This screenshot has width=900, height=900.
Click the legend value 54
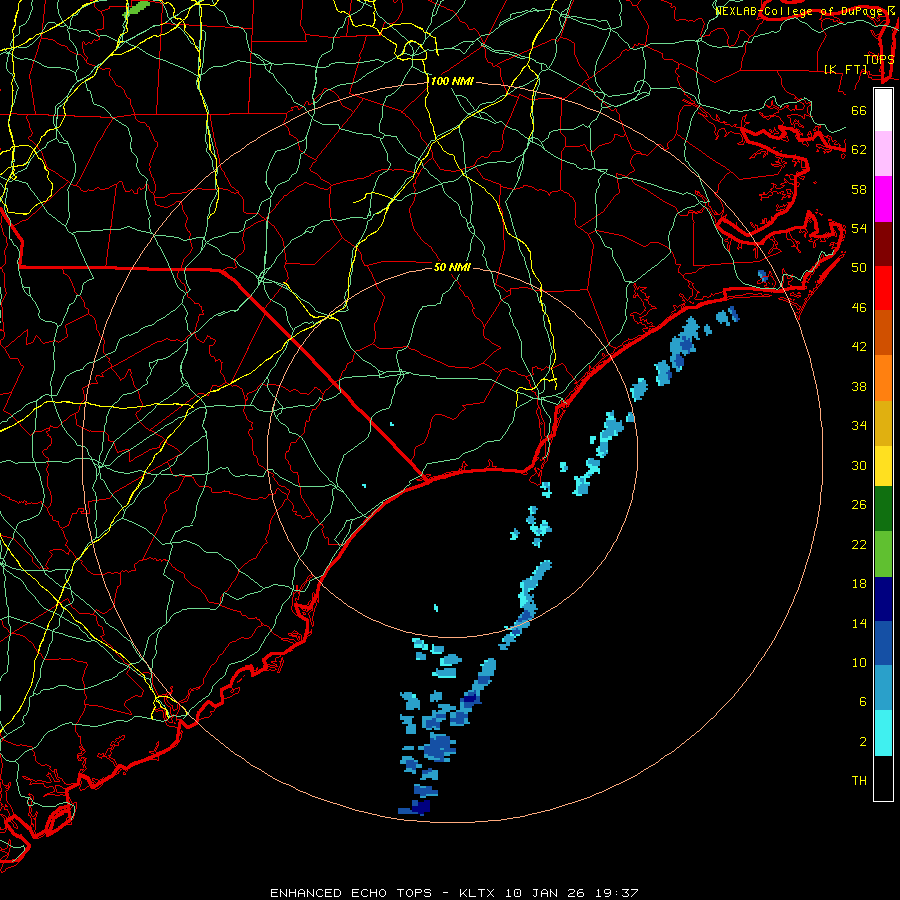coord(859,228)
